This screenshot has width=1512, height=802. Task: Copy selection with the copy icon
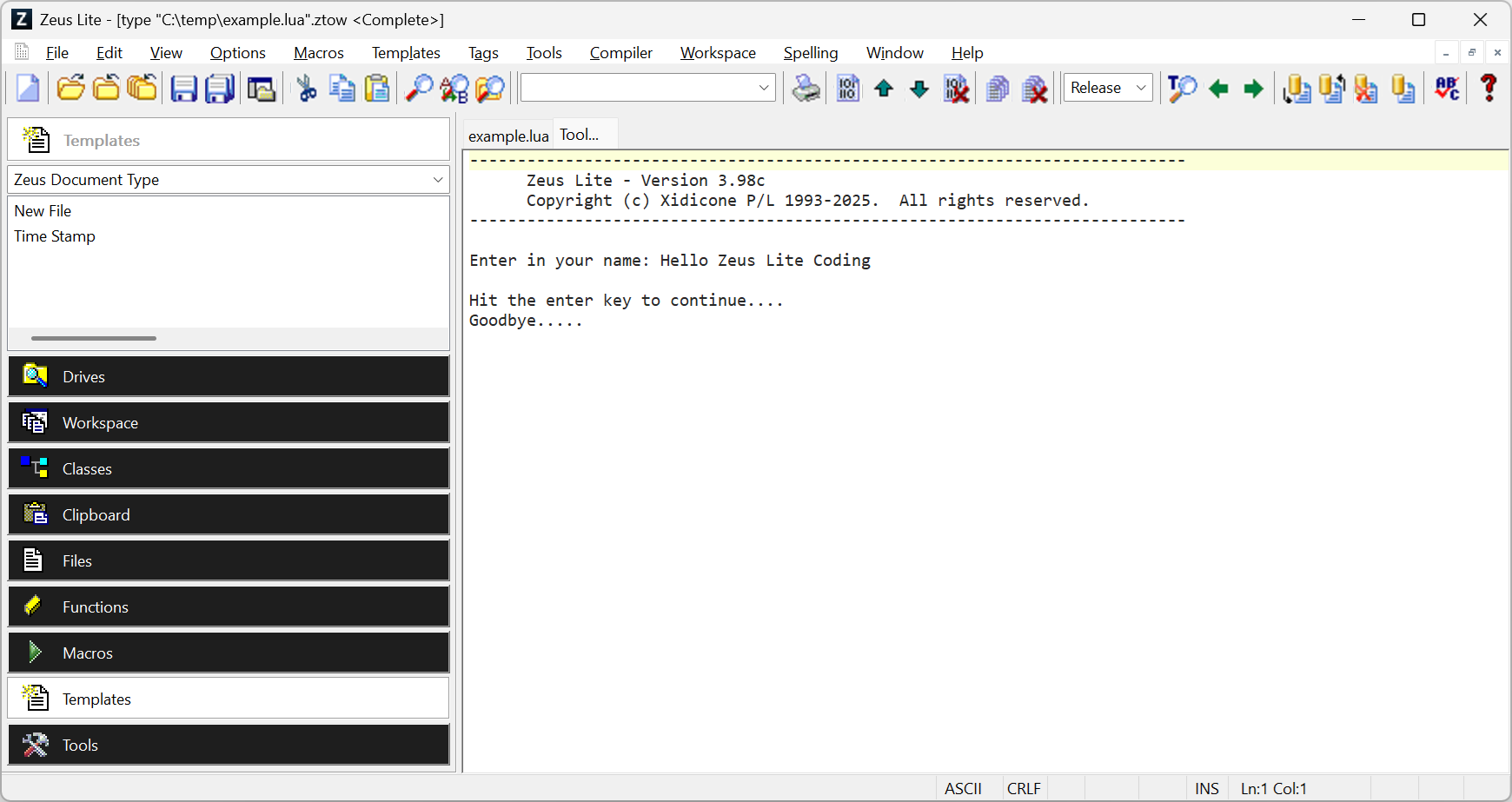[x=342, y=88]
